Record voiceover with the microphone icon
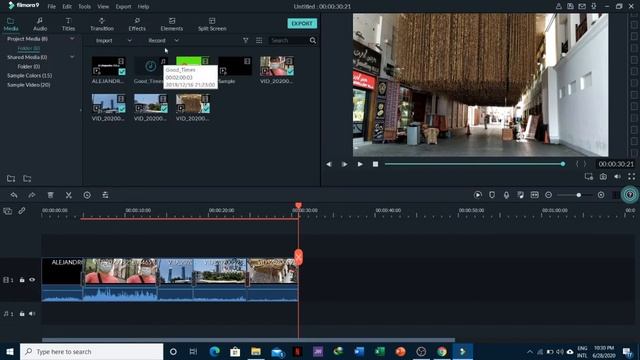This screenshot has height=360, width=640. 506,195
